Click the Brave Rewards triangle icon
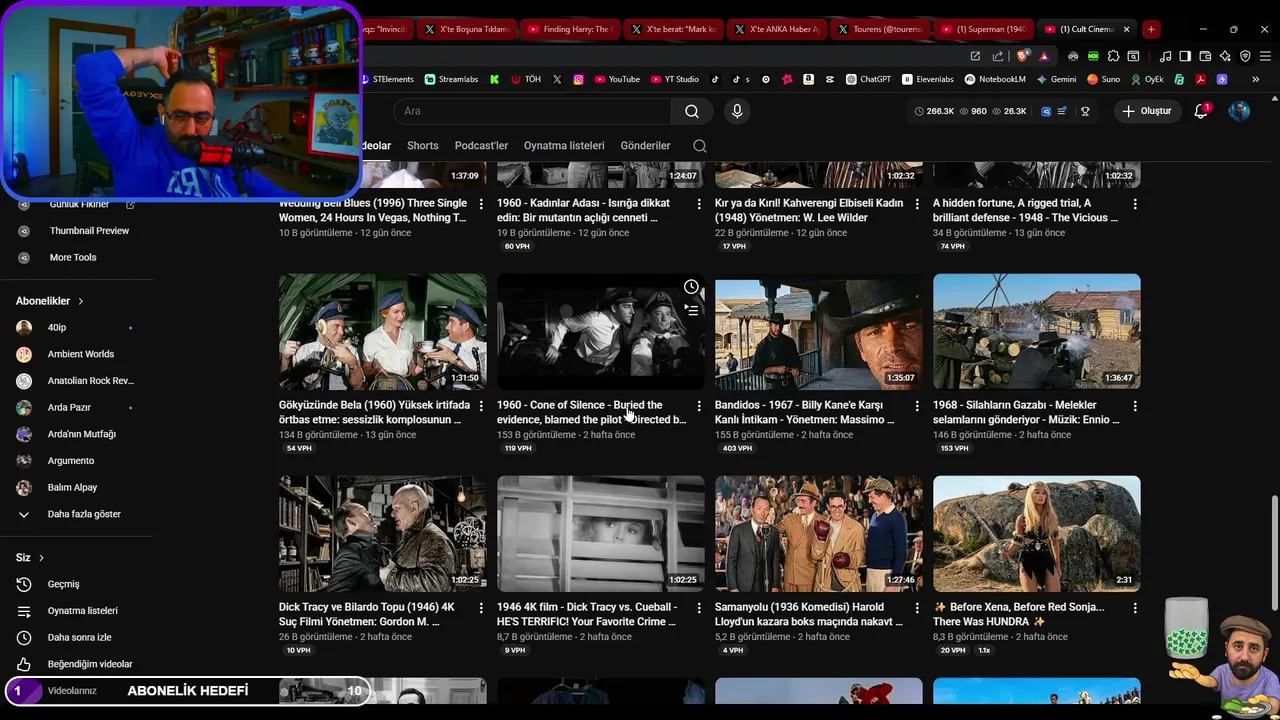The height and width of the screenshot is (720, 1280). [x=1044, y=56]
